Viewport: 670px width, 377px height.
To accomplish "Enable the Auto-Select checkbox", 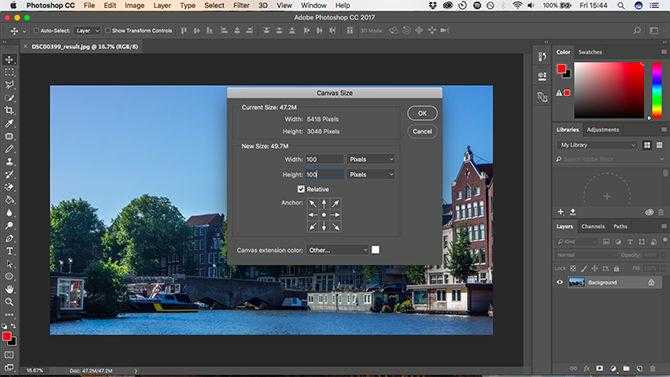I will tap(36, 31).
